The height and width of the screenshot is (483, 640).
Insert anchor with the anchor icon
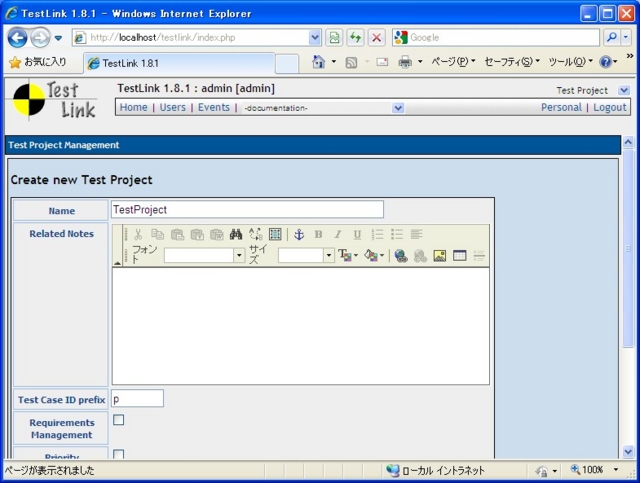tap(299, 234)
